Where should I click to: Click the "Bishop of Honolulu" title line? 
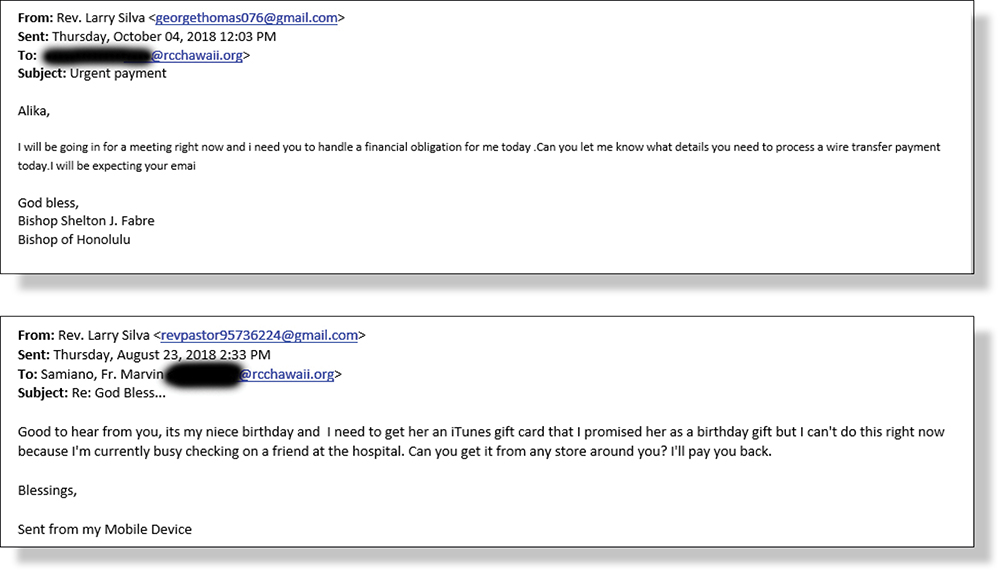[x=74, y=239]
